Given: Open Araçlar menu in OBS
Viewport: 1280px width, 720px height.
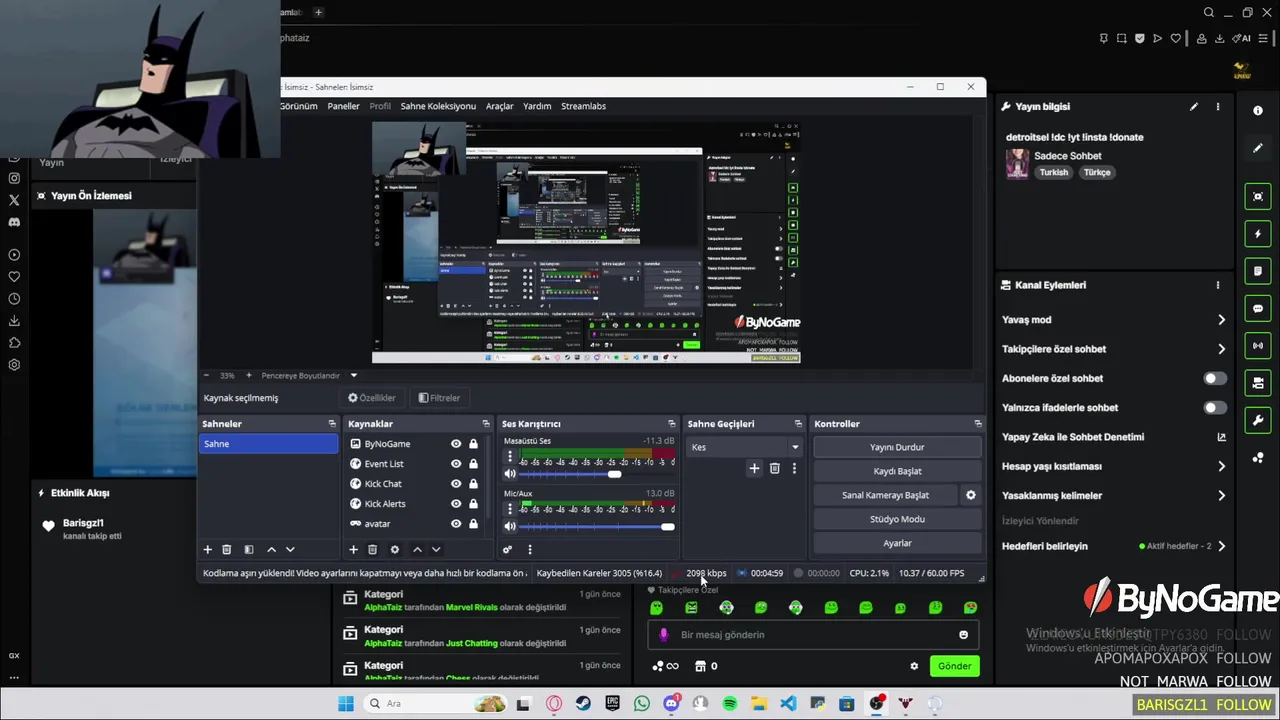Looking at the screenshot, I should tap(500, 106).
